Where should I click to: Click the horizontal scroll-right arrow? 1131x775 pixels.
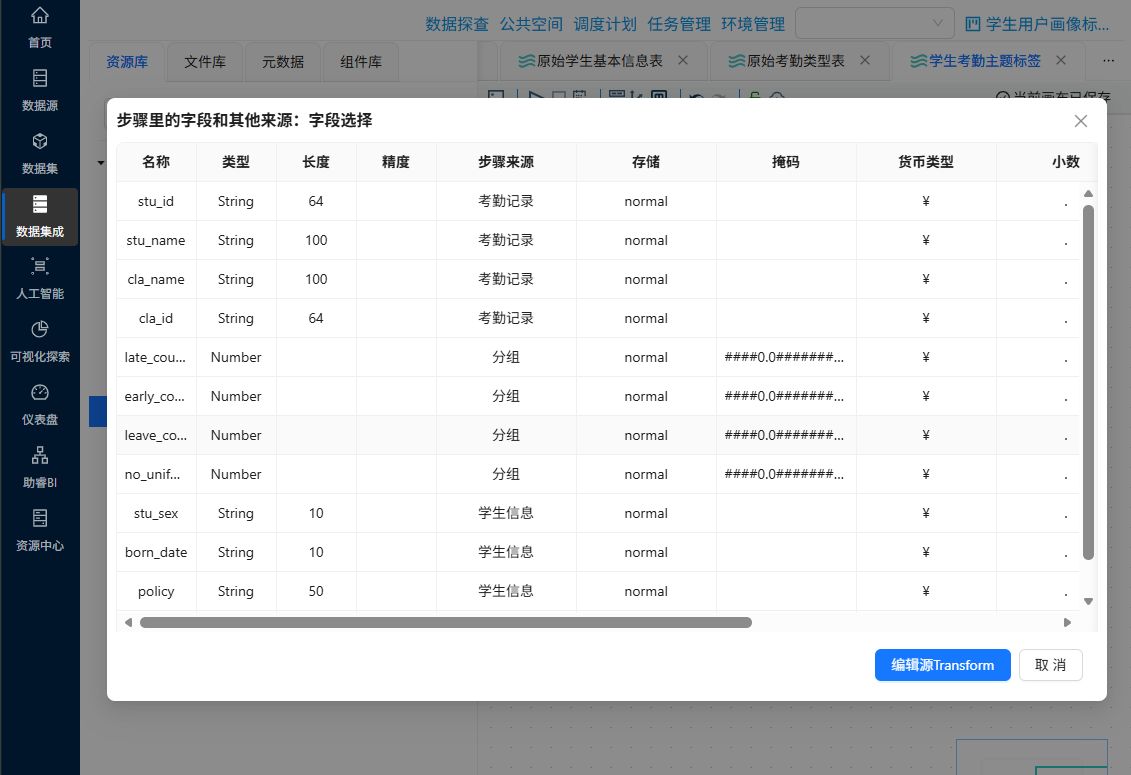tap(1068, 622)
